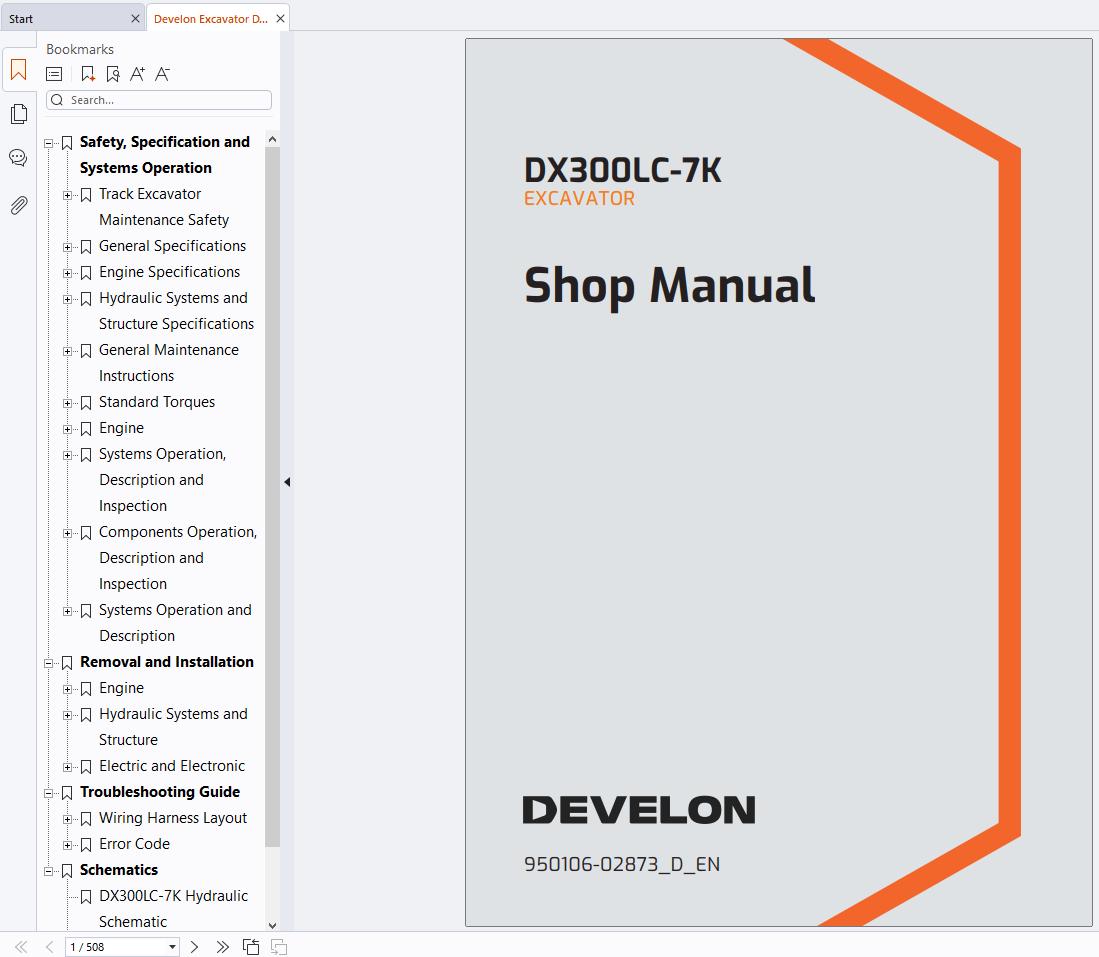Click the bookmark icon beside Troubleshooting Guide
Image resolution: width=1099 pixels, height=957 pixels.
67,793
